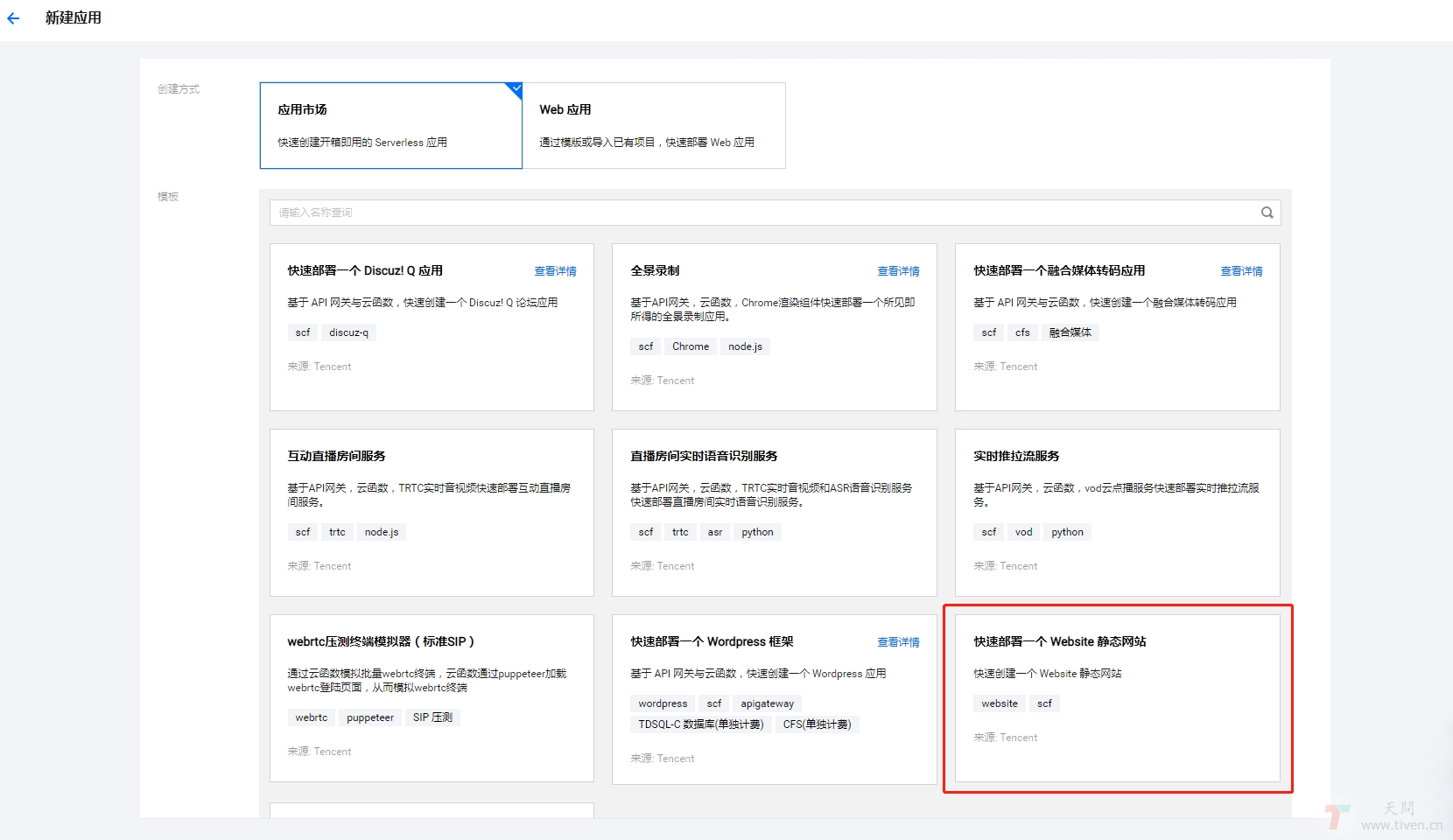The image size is (1453, 840).
Task: Click the 新建应用 page heading
Action: coord(74,17)
